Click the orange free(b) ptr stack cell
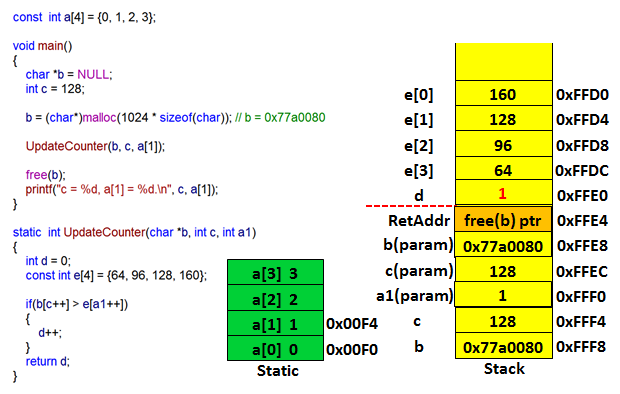This screenshot has width=620, height=394. pyautogui.click(x=503, y=220)
